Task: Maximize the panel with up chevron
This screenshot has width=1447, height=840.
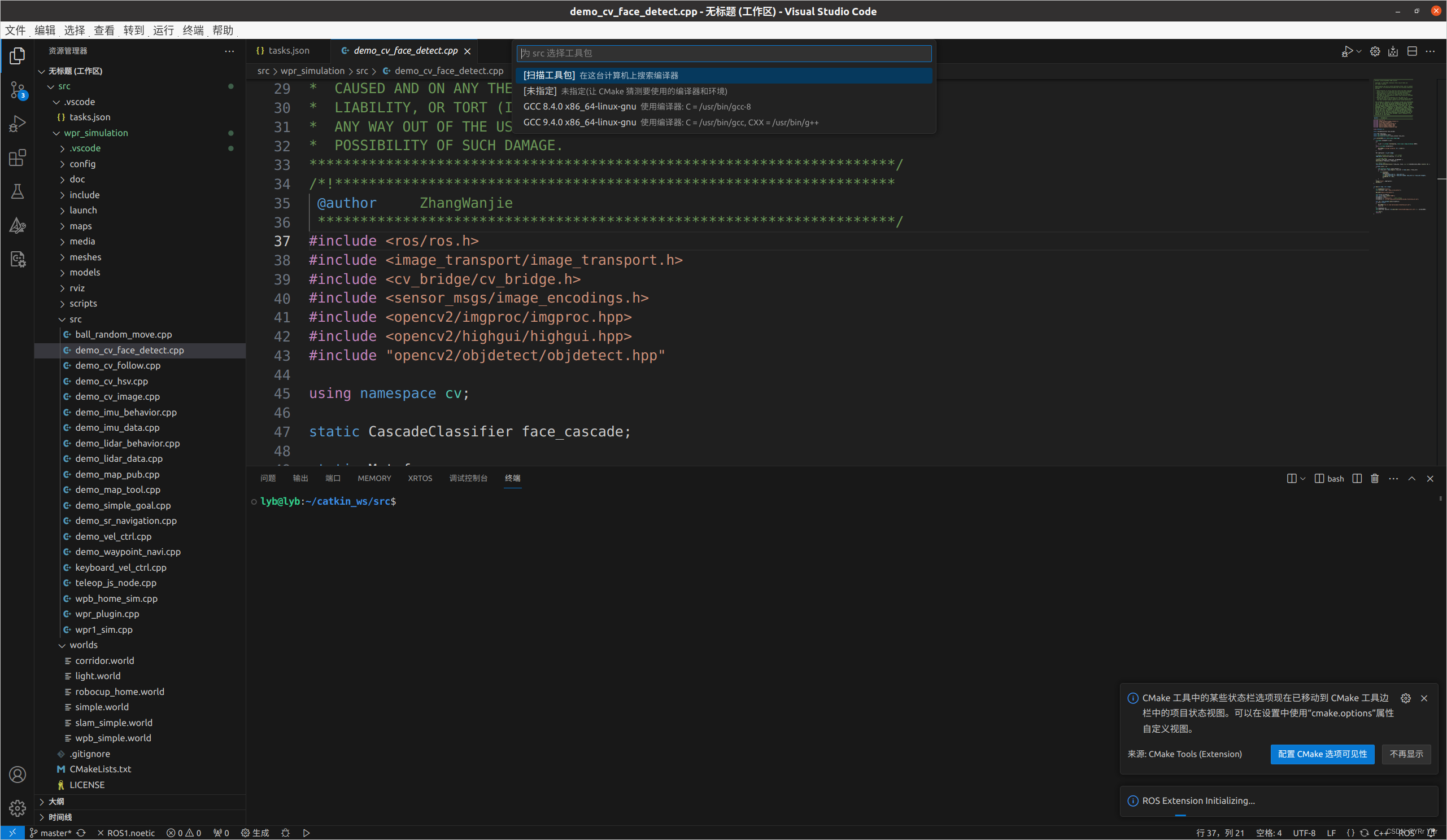Action: coord(1411,478)
